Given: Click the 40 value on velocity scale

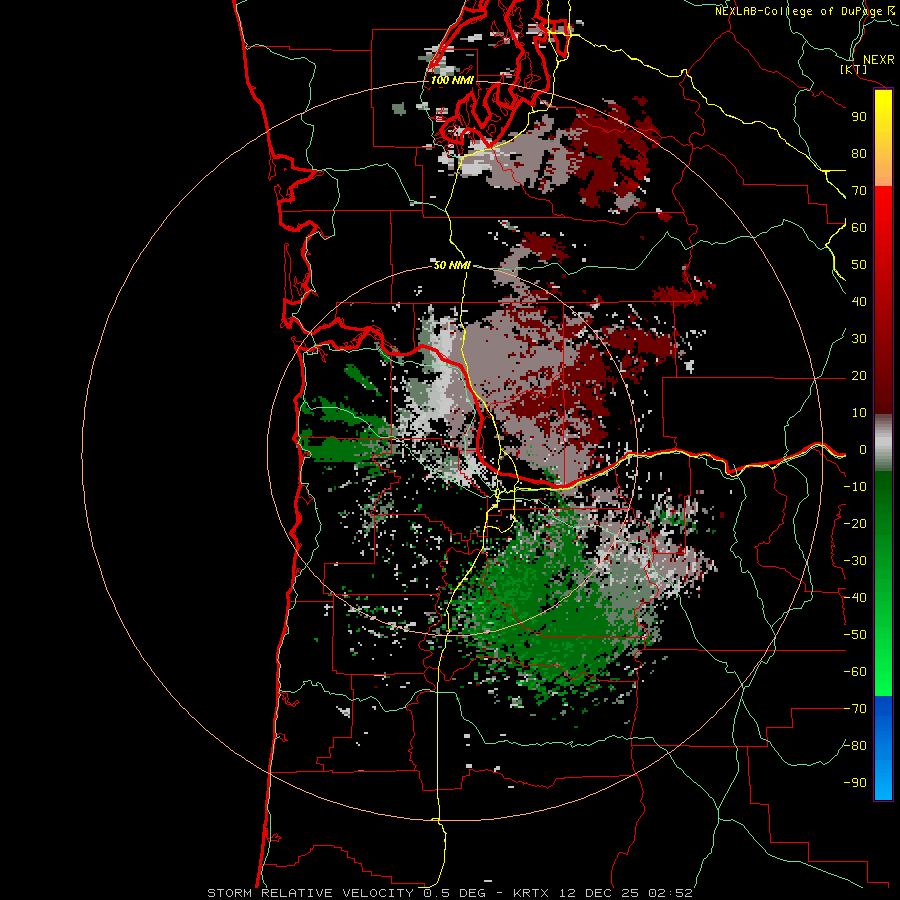Looking at the screenshot, I should [x=859, y=302].
